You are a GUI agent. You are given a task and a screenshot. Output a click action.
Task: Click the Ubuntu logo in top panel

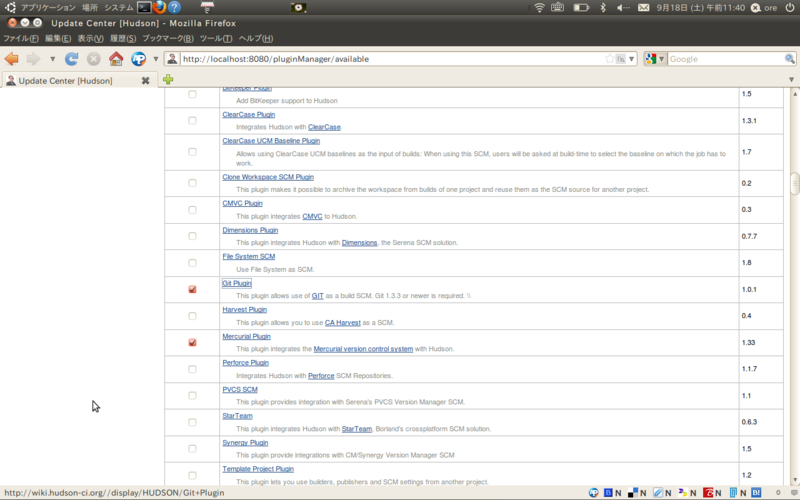click(x=10, y=7)
